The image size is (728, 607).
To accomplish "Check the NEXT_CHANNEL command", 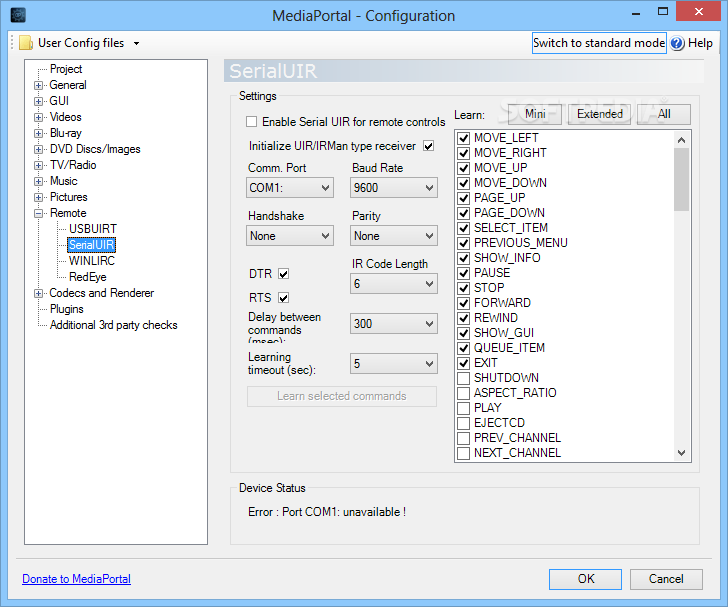I will [x=463, y=453].
